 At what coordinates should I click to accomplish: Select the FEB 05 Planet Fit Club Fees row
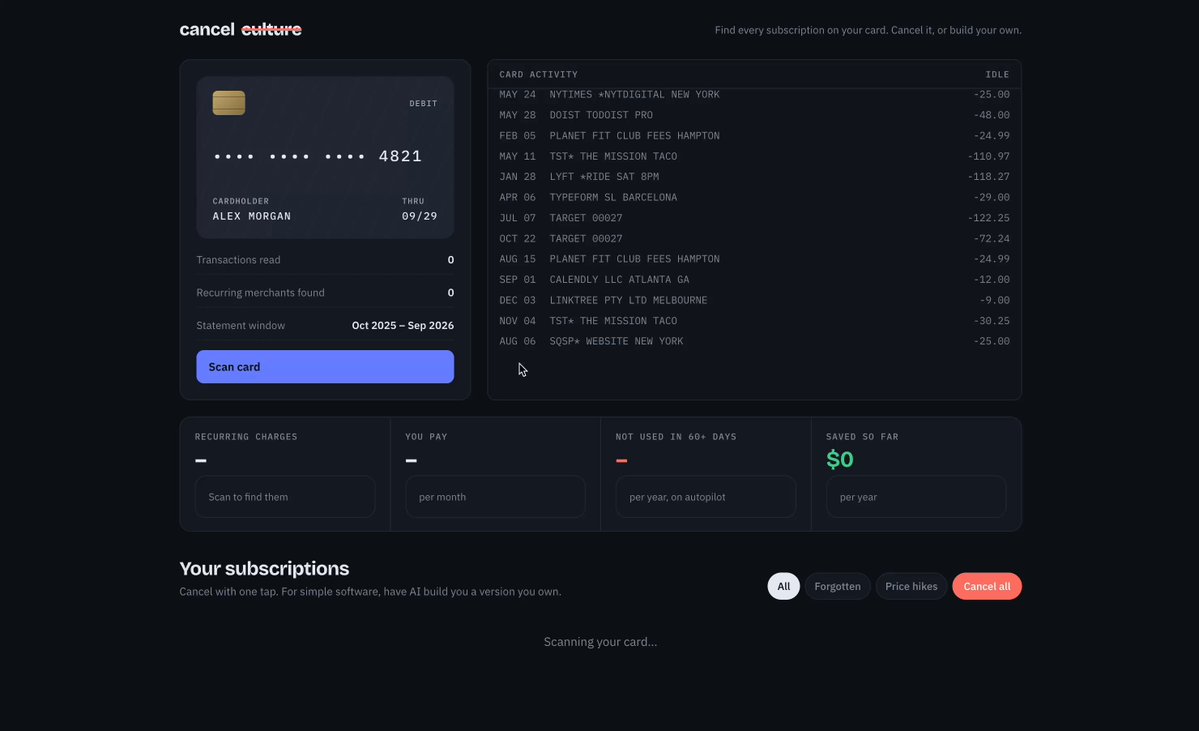click(x=754, y=136)
